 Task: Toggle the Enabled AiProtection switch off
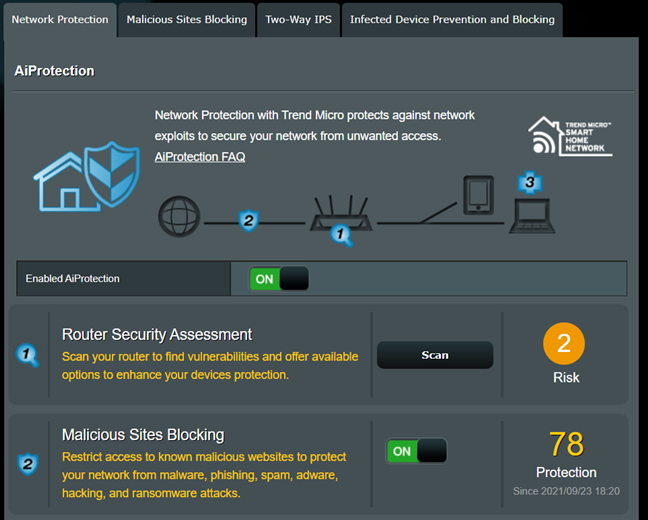[x=279, y=279]
